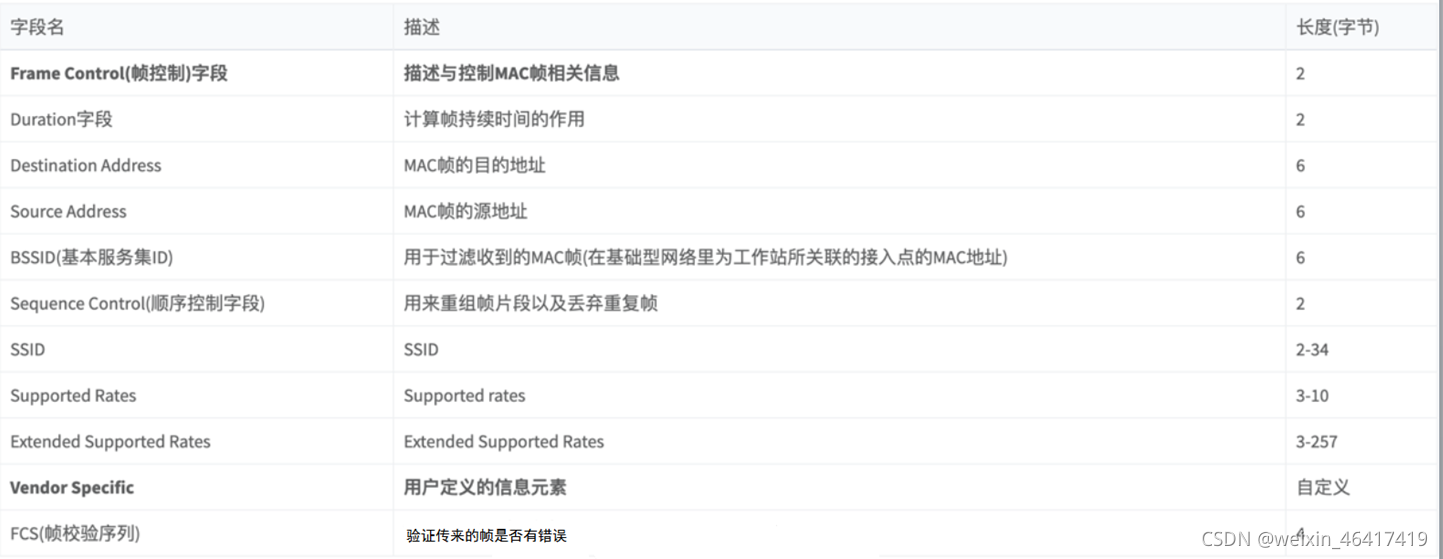The width and height of the screenshot is (1443, 559).
Task: Click length 2 in Sequence Control row
Action: [1301, 303]
